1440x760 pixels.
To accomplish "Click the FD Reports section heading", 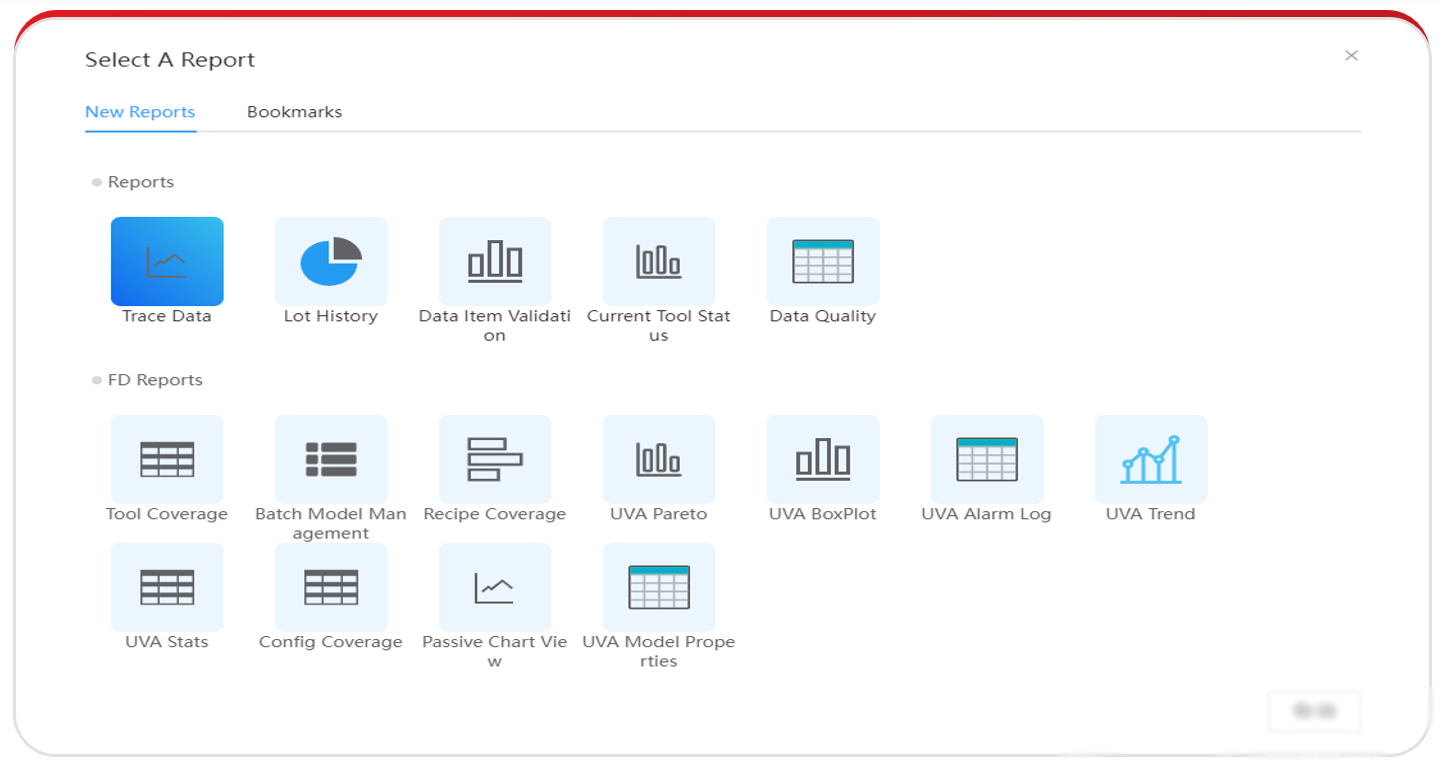I will [155, 380].
